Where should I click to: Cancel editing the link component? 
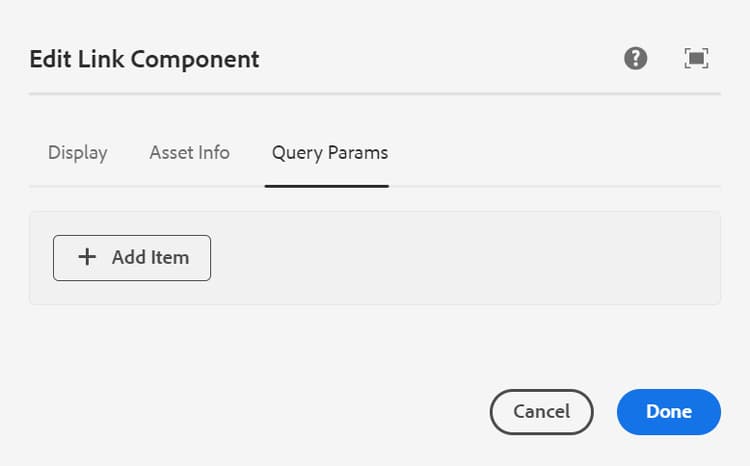[x=541, y=411]
